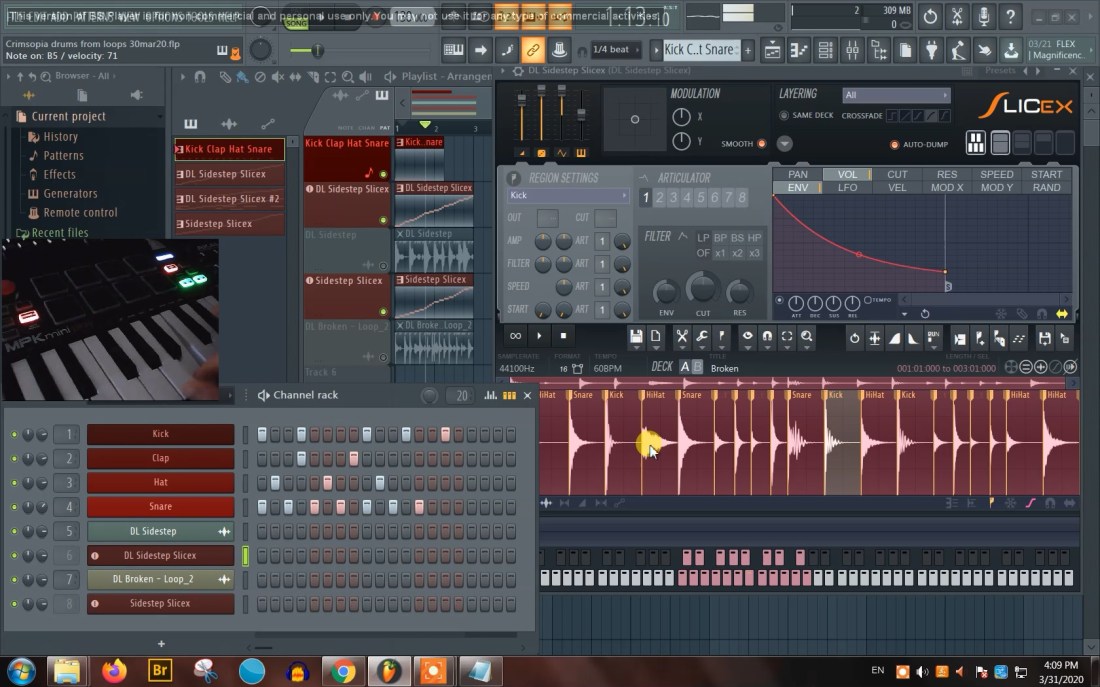Screen dimensions: 1100x687
Task: Select the SAME DECK radio button
Action: click(x=784, y=116)
